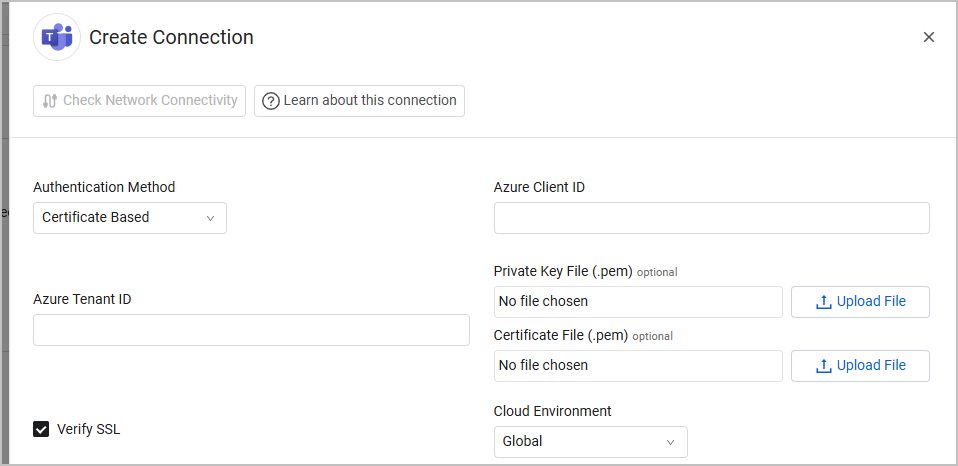Click the Private Key file chosen field
Image resolution: width=958 pixels, height=466 pixels.
[638, 302]
